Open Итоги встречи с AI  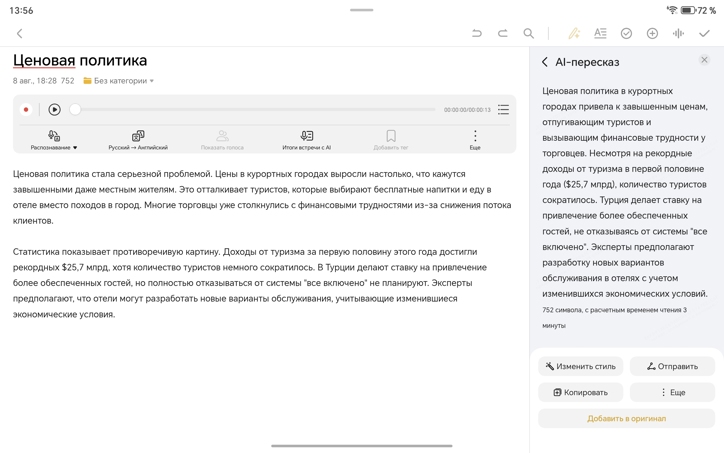point(307,140)
